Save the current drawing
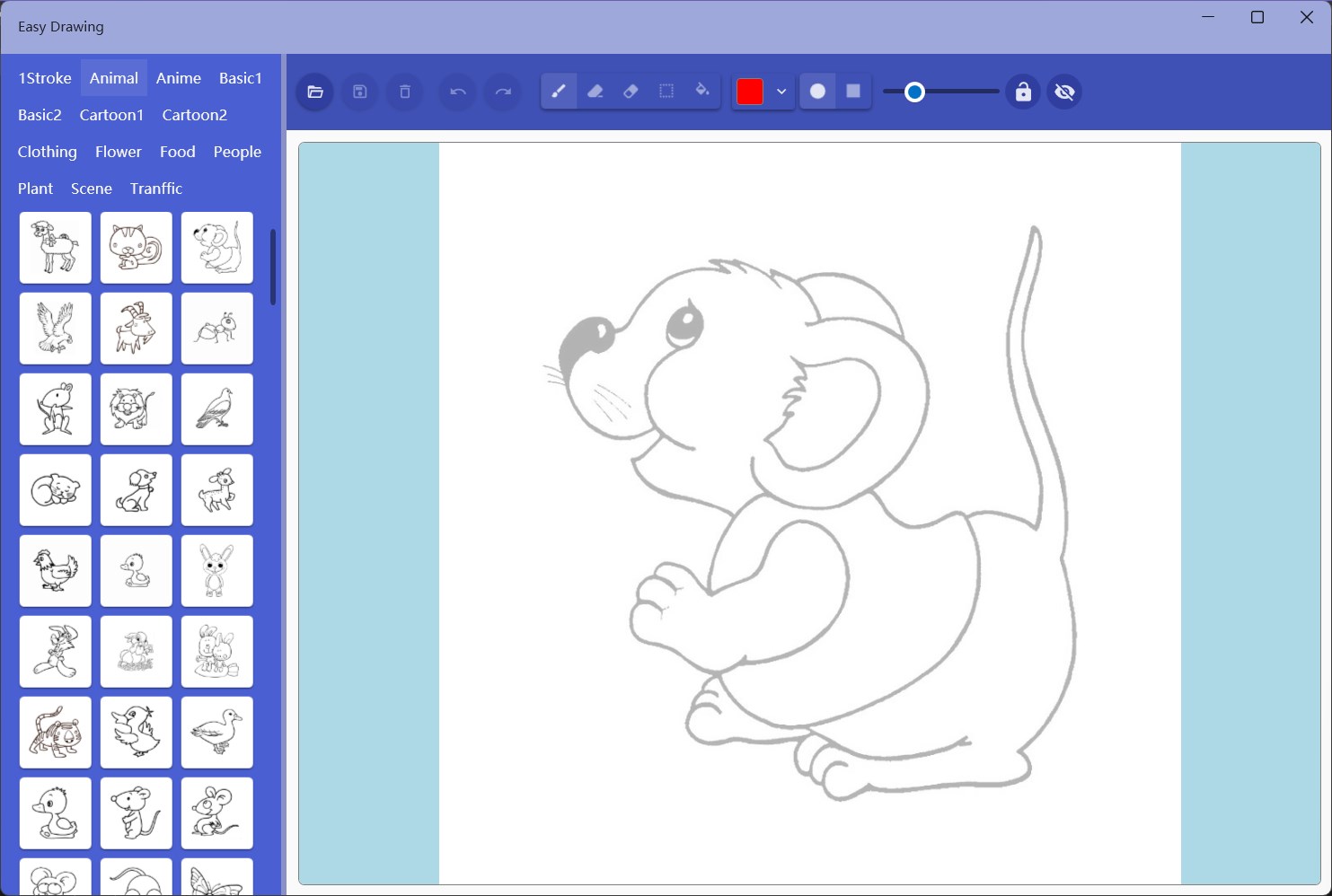Viewport: 1332px width, 896px height. click(x=359, y=91)
